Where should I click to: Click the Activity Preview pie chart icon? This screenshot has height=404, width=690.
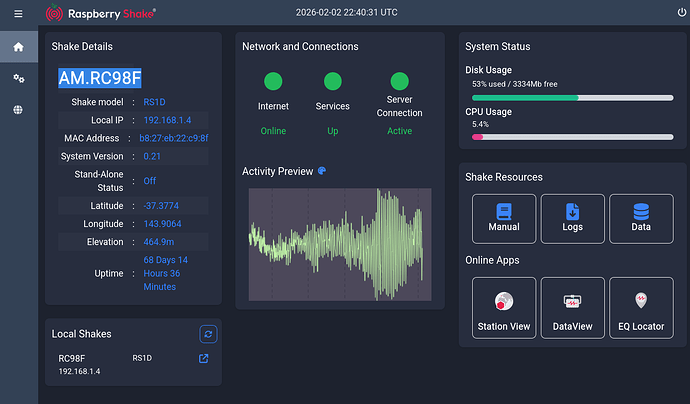coord(322,171)
